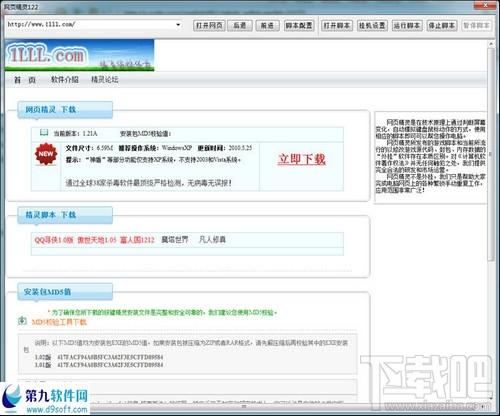Click the red NEW badge icon
The height and width of the screenshot is (416, 500).
(x=46, y=154)
